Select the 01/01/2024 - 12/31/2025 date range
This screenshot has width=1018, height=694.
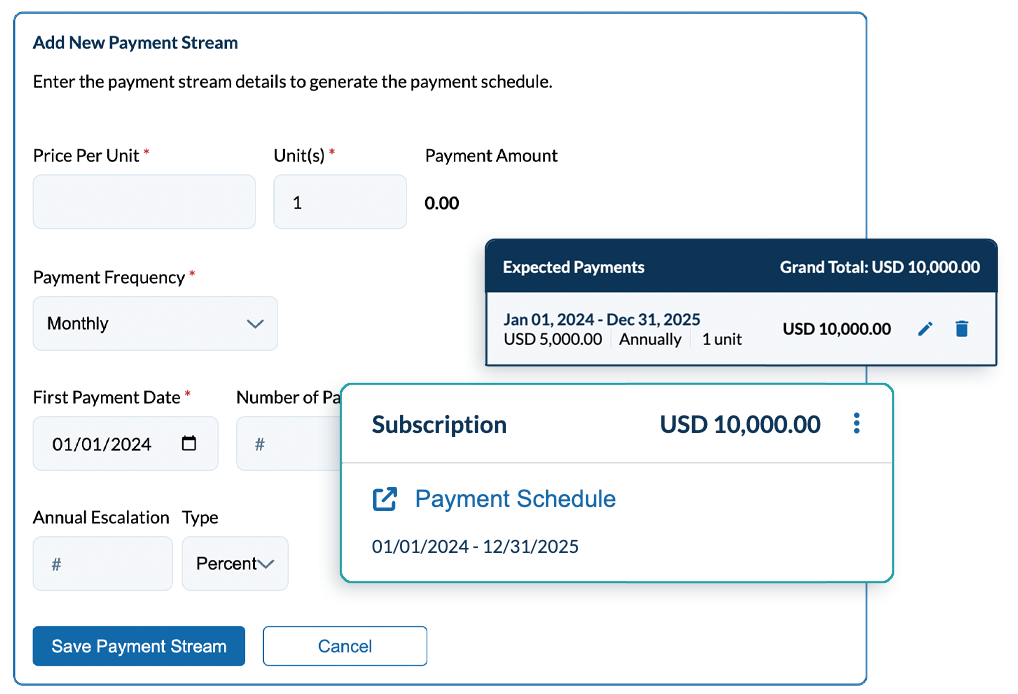coord(475,547)
